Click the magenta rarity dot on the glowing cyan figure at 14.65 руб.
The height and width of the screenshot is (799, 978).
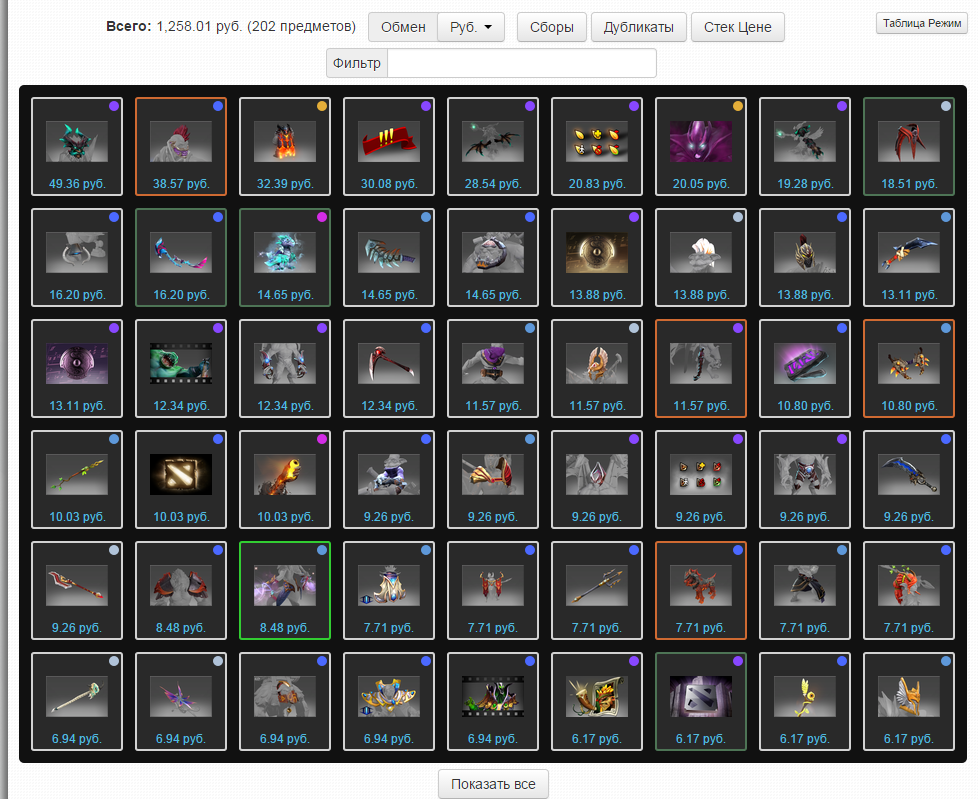point(322,217)
